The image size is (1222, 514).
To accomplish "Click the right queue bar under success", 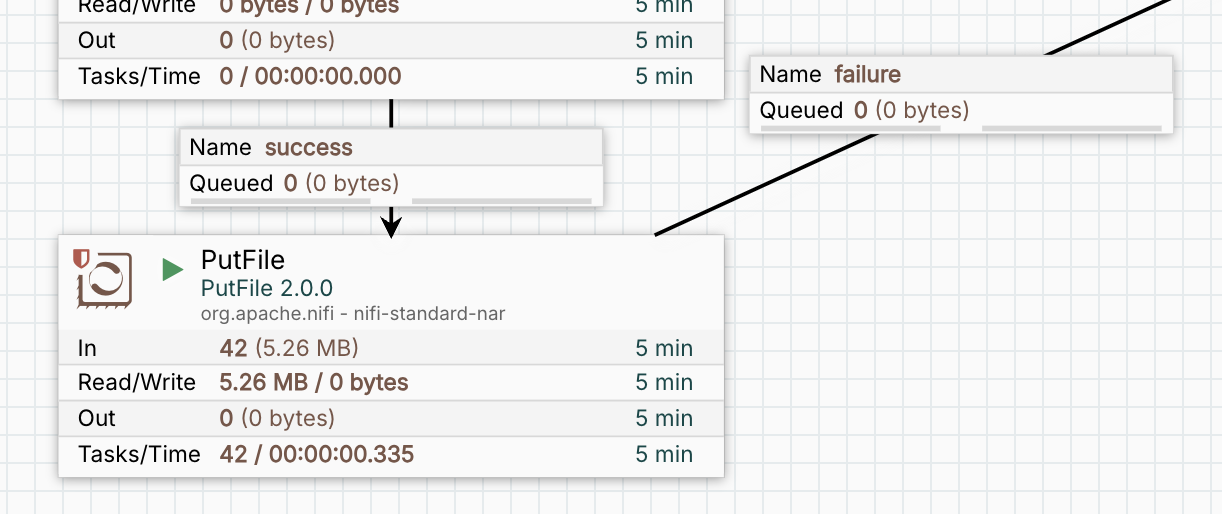I will coord(501,201).
